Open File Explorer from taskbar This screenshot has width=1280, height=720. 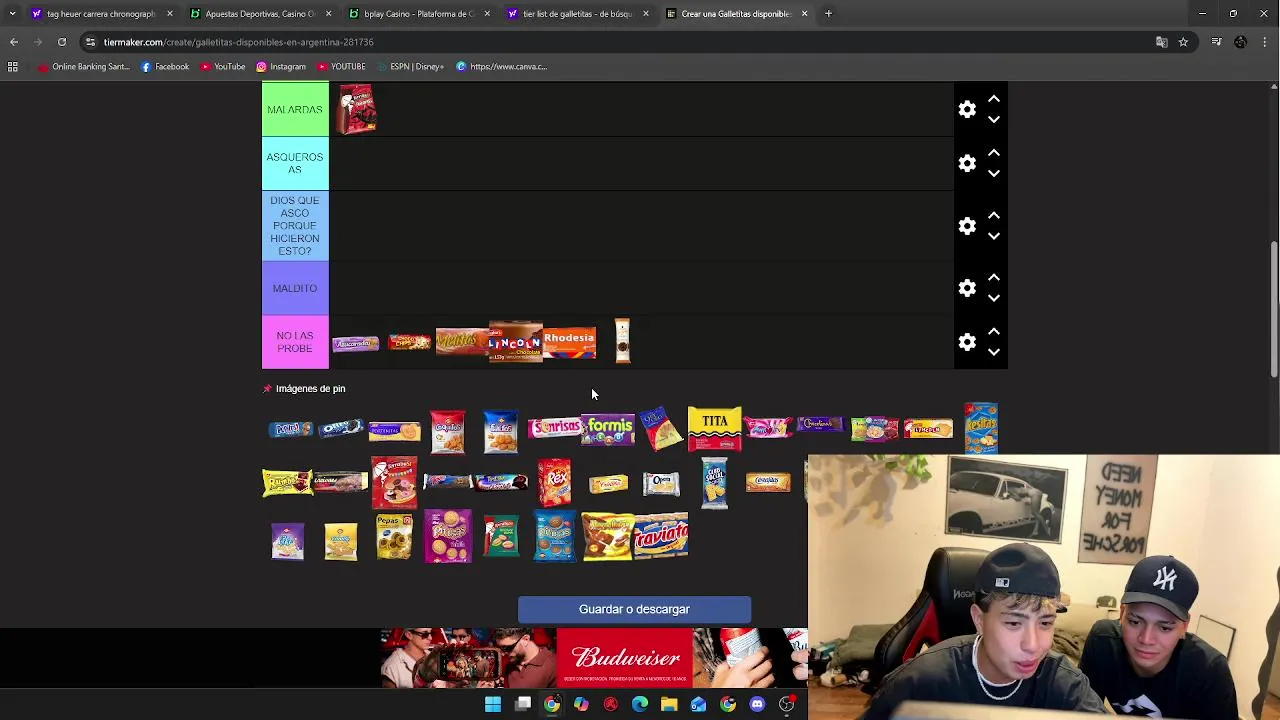point(669,705)
